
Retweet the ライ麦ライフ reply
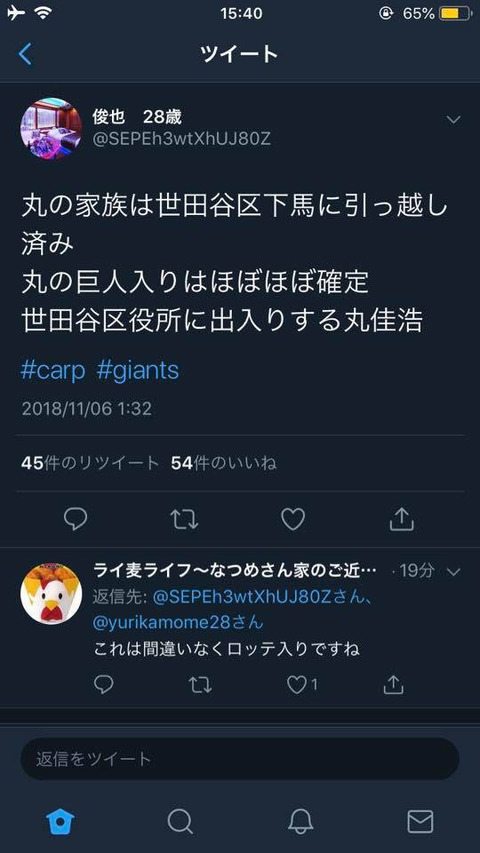pyautogui.click(x=200, y=685)
